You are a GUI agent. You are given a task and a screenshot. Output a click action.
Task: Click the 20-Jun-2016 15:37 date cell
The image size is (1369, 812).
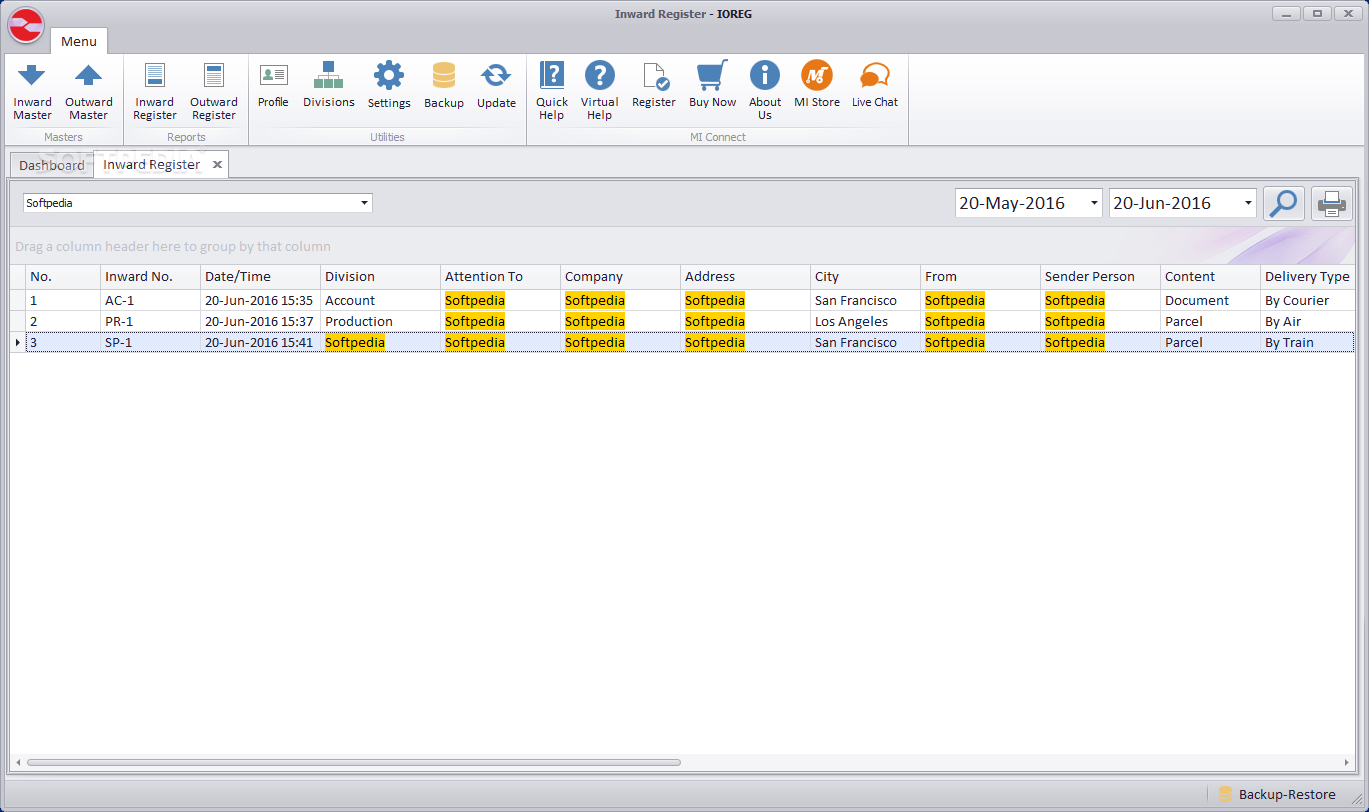click(x=260, y=322)
